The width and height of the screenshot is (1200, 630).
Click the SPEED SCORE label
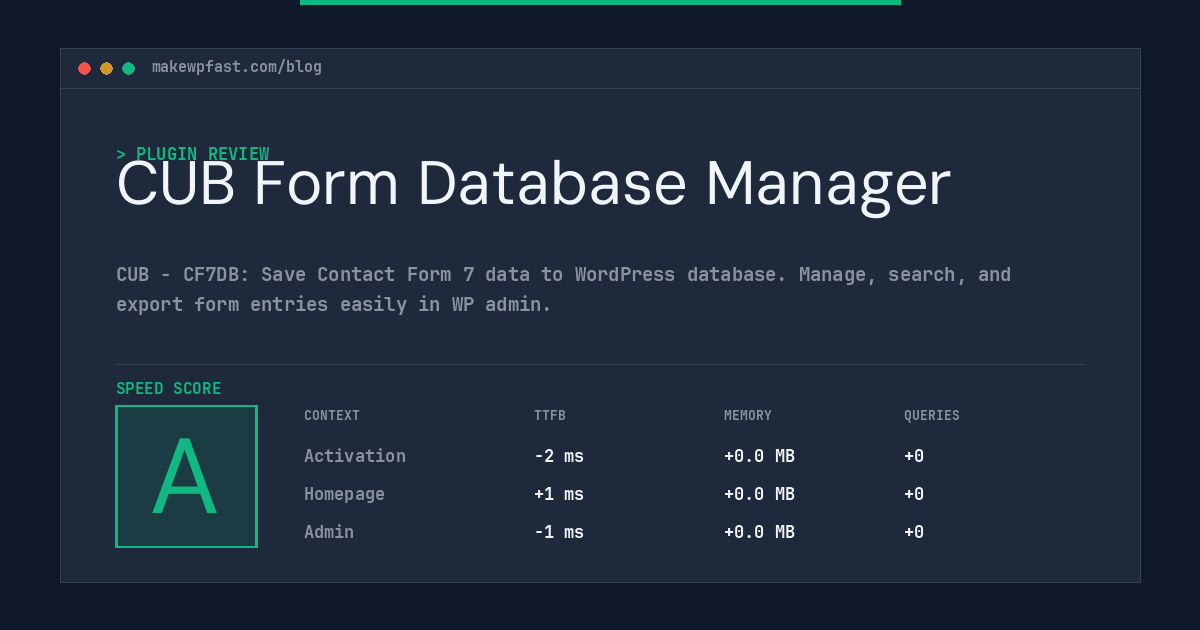pos(169,389)
